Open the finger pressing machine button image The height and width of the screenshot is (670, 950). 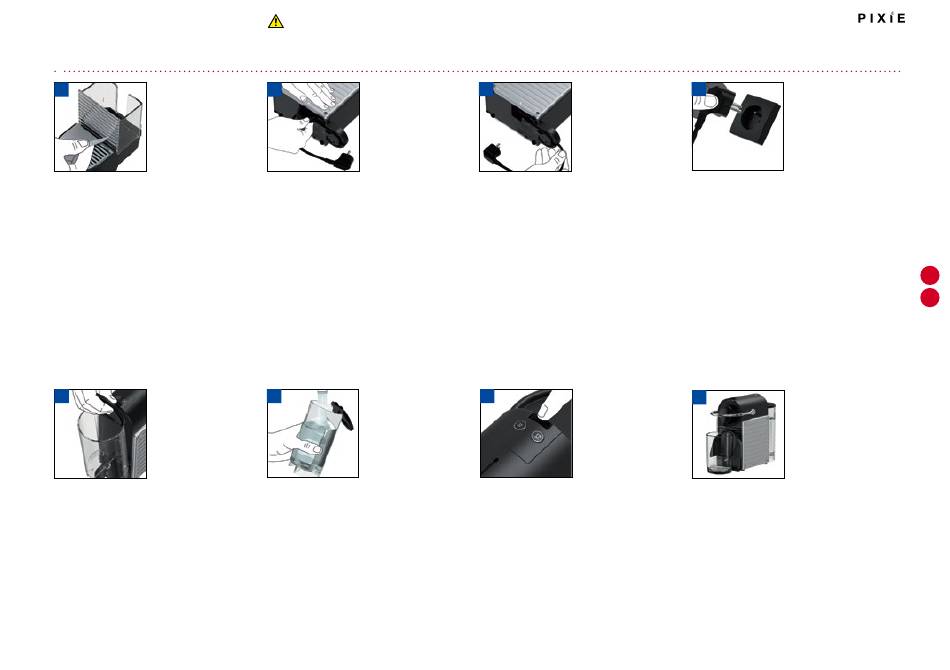coord(526,433)
